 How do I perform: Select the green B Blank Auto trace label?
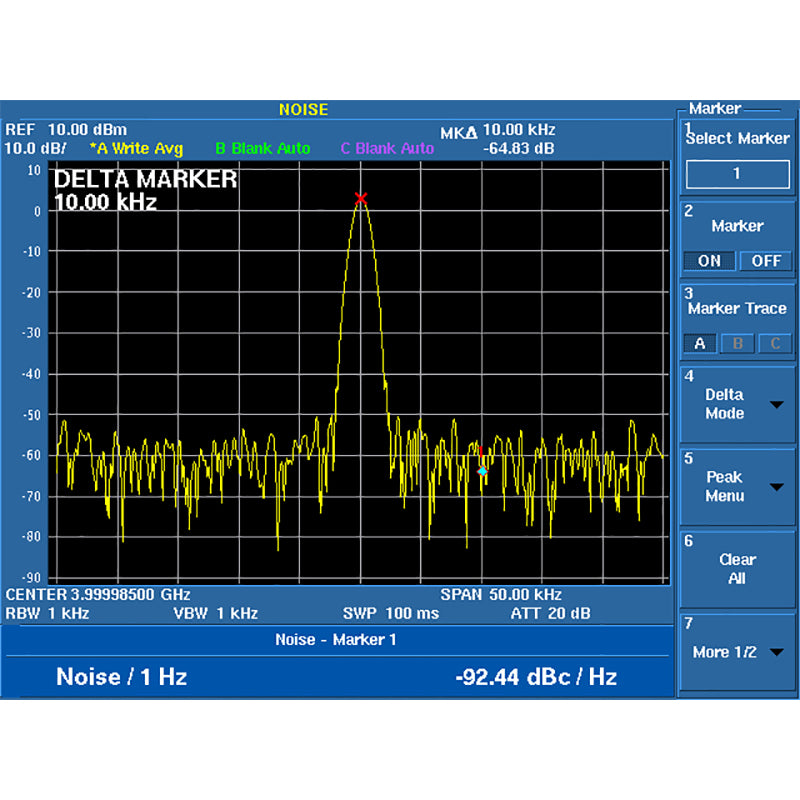point(263,149)
